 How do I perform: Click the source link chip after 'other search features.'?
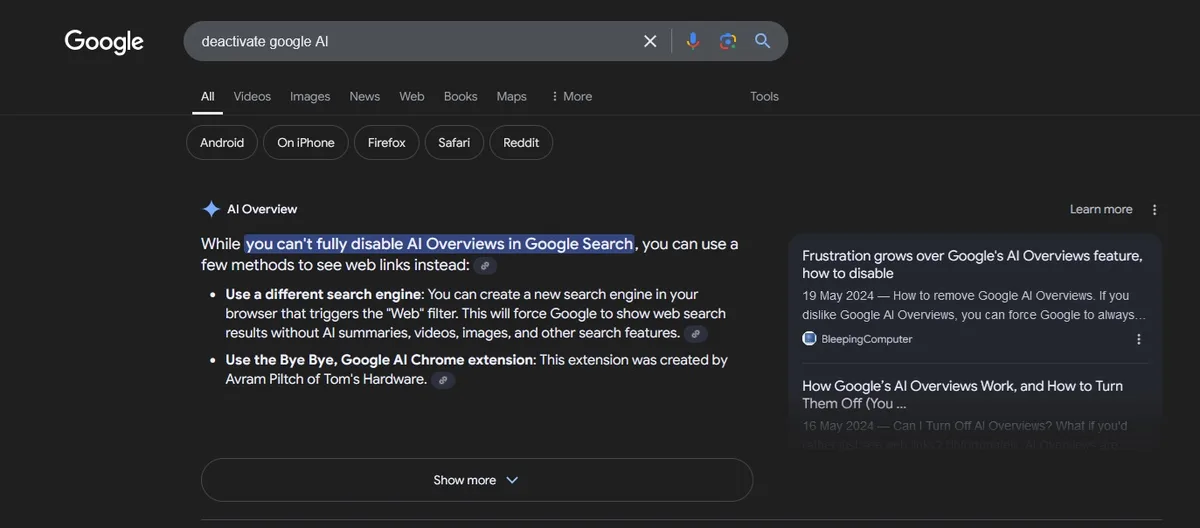click(696, 334)
